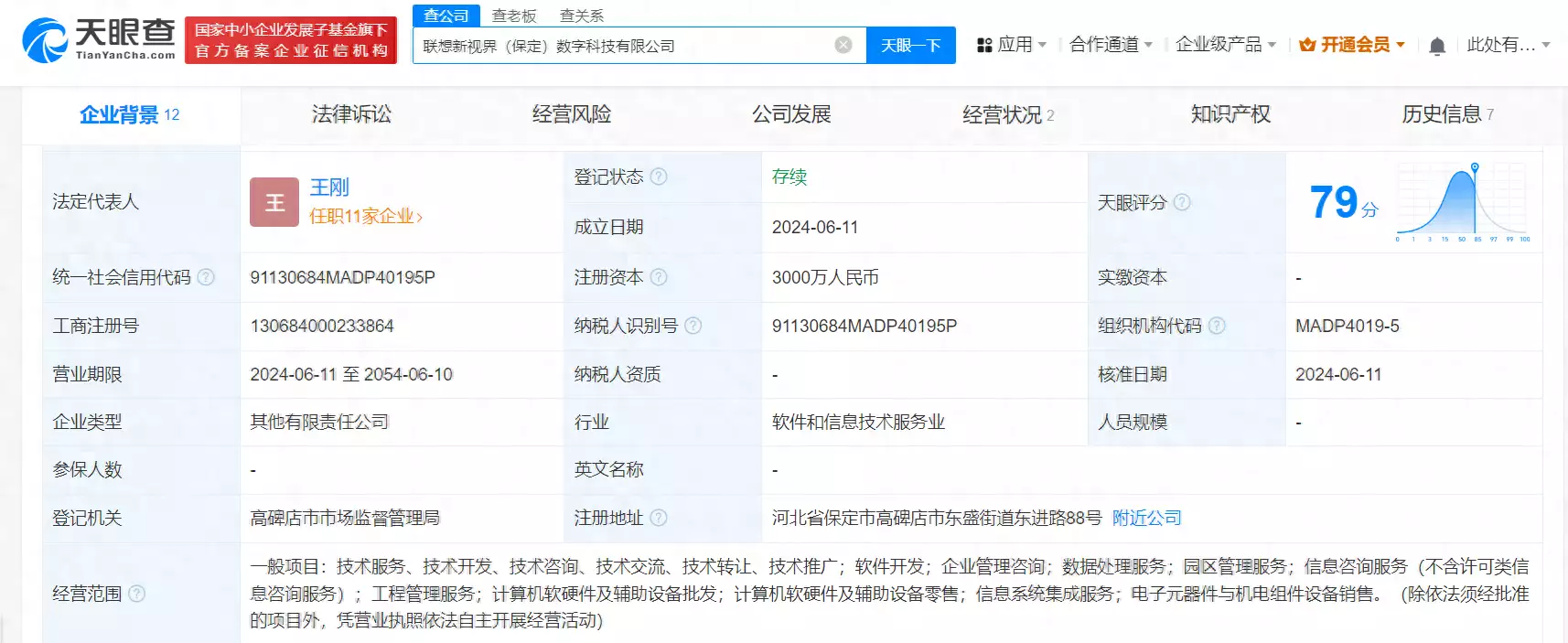
Task: Click the TianYanCha logo icon
Action: (x=45, y=41)
